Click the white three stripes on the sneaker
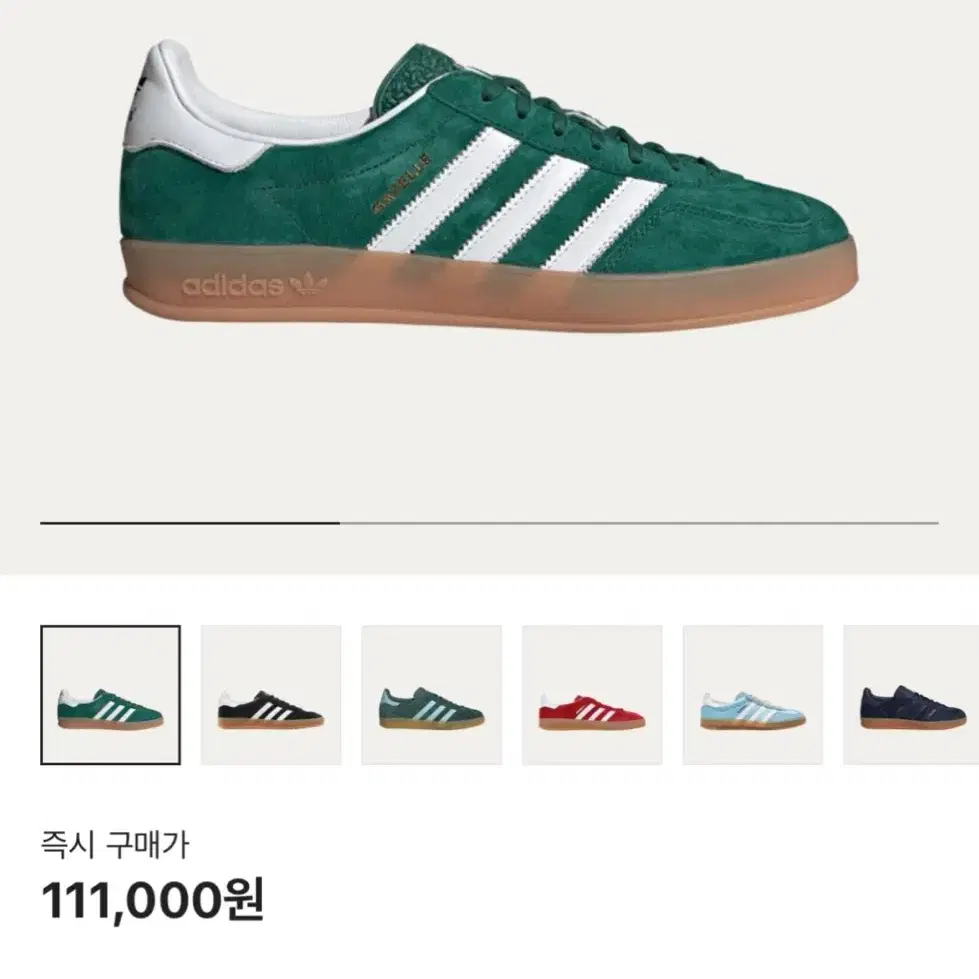The image size is (979, 979). pyautogui.click(x=516, y=199)
